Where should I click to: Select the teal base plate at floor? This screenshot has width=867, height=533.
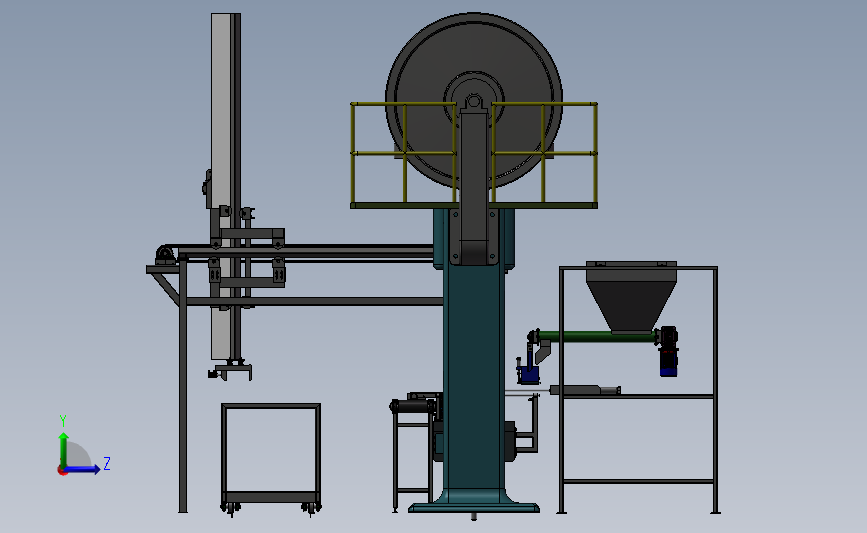(473, 507)
